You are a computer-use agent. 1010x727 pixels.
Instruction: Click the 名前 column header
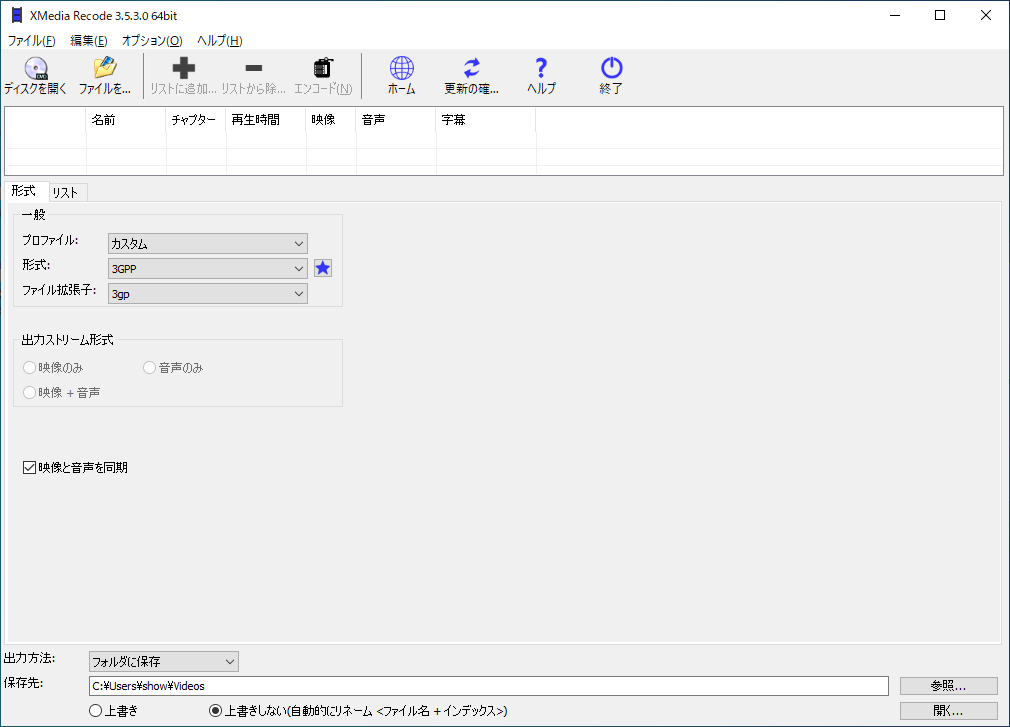coord(125,120)
